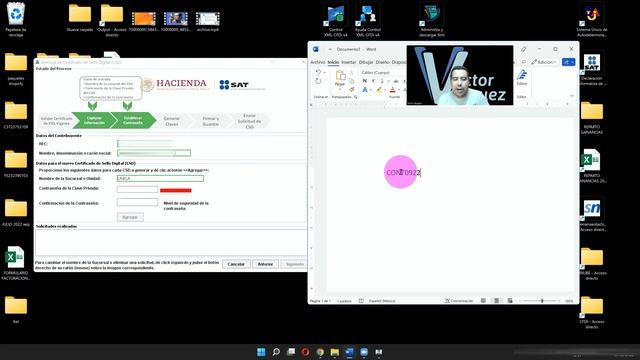This screenshot has height=360, width=640.
Task: Select the web layout view icon in status bar
Action: [x=510, y=301]
